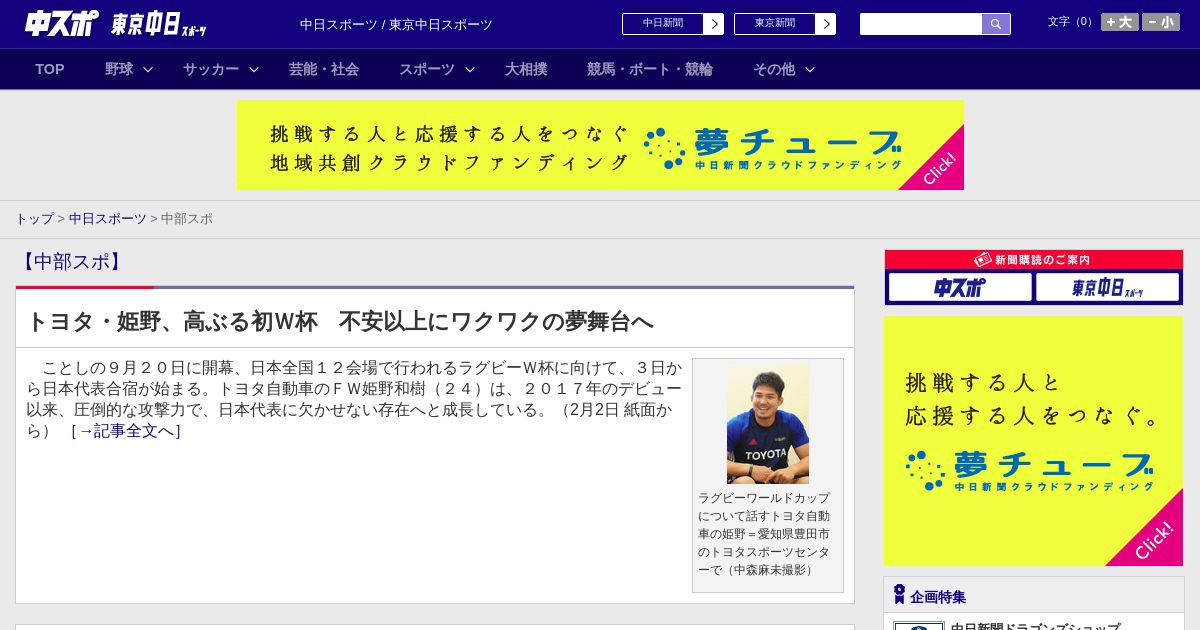Click the arrow beside 東京新聞
1200x630 pixels.
(x=826, y=24)
